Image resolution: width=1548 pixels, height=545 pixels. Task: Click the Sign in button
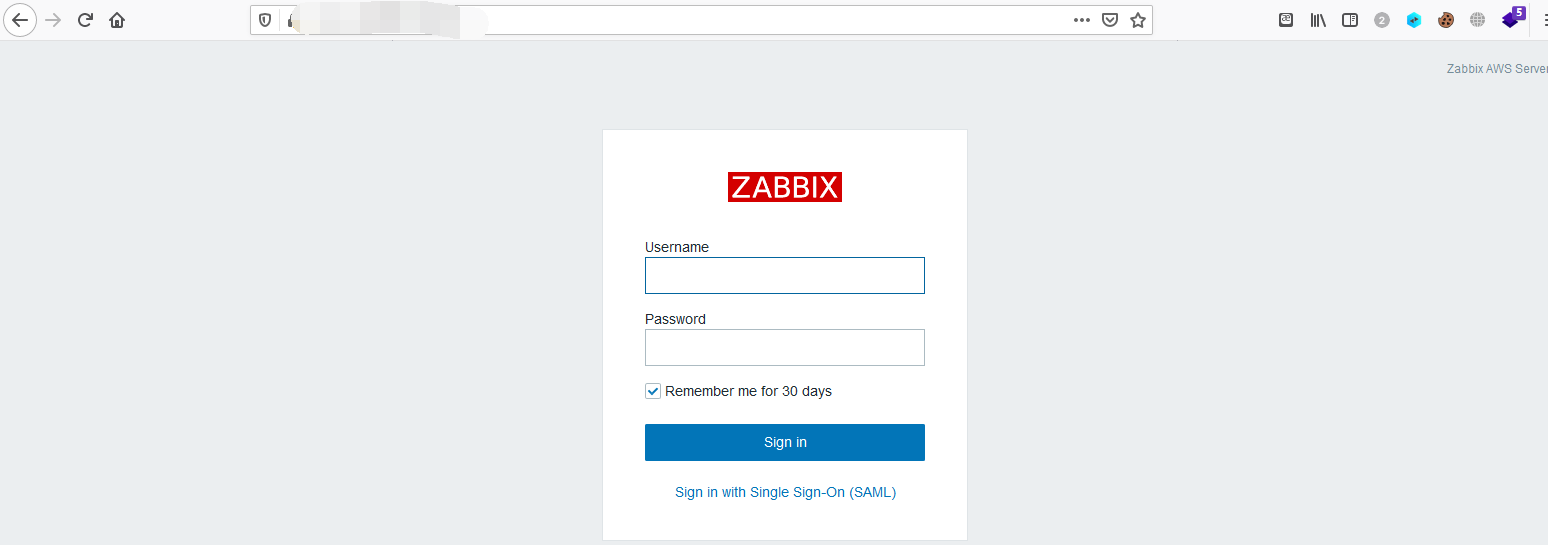[785, 442]
